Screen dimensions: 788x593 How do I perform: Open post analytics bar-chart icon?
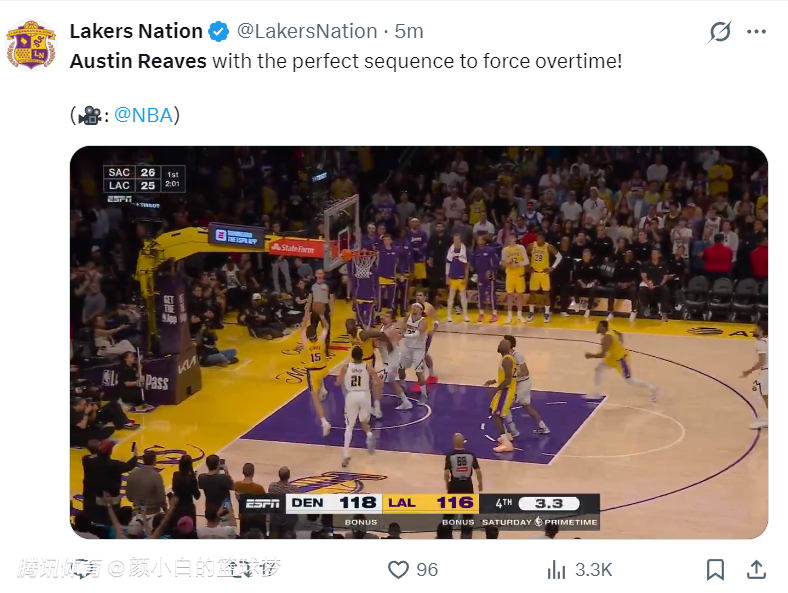point(557,569)
